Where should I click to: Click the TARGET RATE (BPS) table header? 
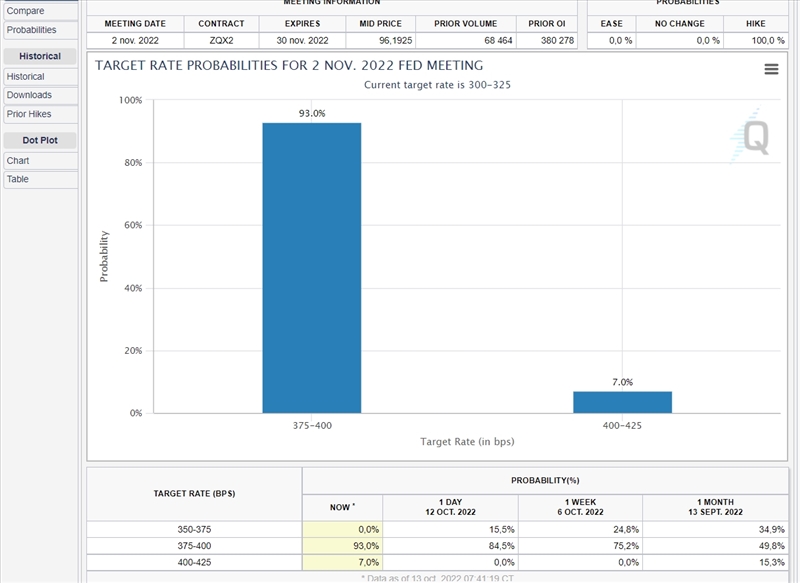(194, 494)
